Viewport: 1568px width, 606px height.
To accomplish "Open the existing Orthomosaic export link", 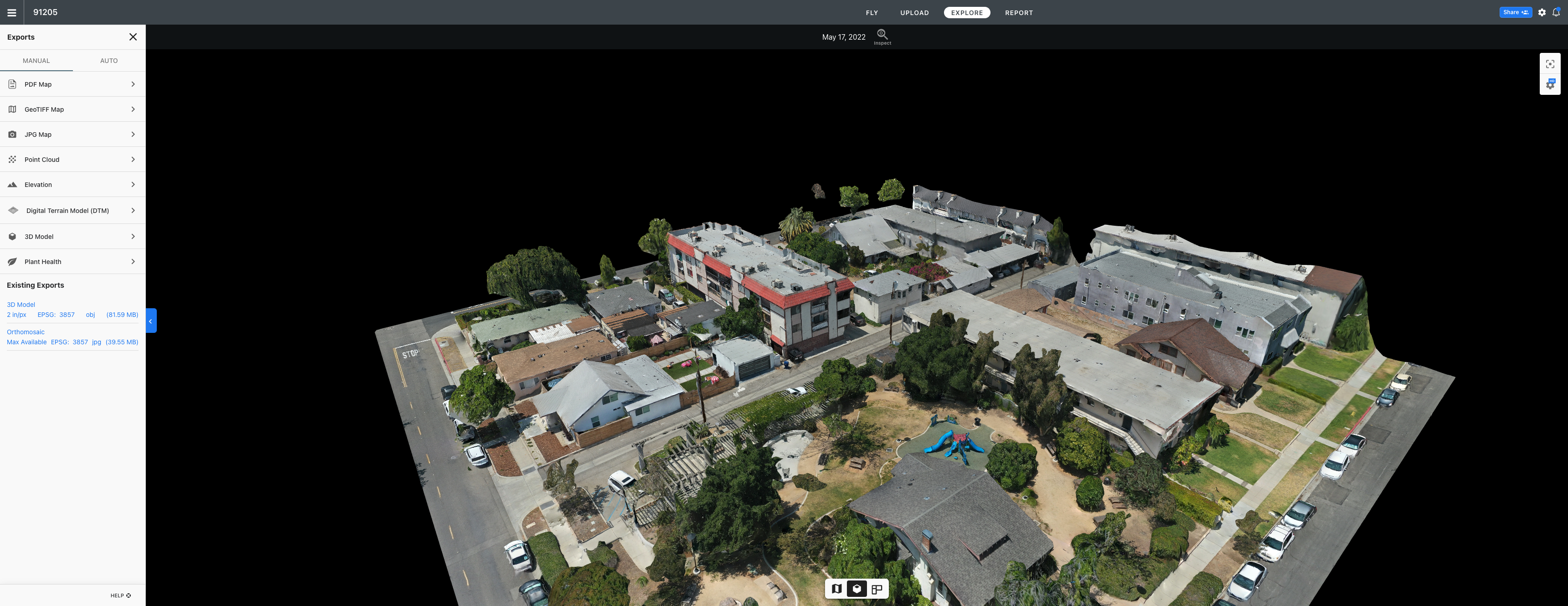I will 26,332.
